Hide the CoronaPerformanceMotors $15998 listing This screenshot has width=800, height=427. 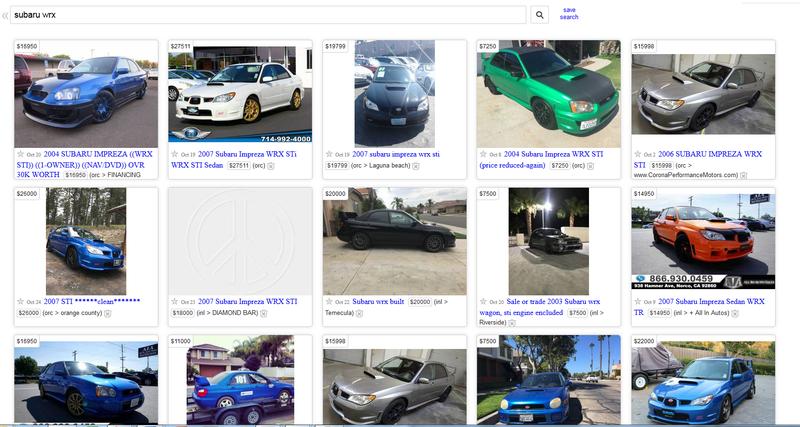click(743, 175)
